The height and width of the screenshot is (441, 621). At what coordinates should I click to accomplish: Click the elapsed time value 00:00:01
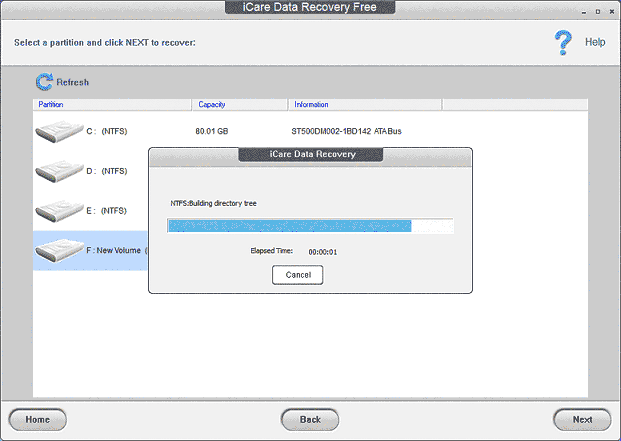(323, 252)
